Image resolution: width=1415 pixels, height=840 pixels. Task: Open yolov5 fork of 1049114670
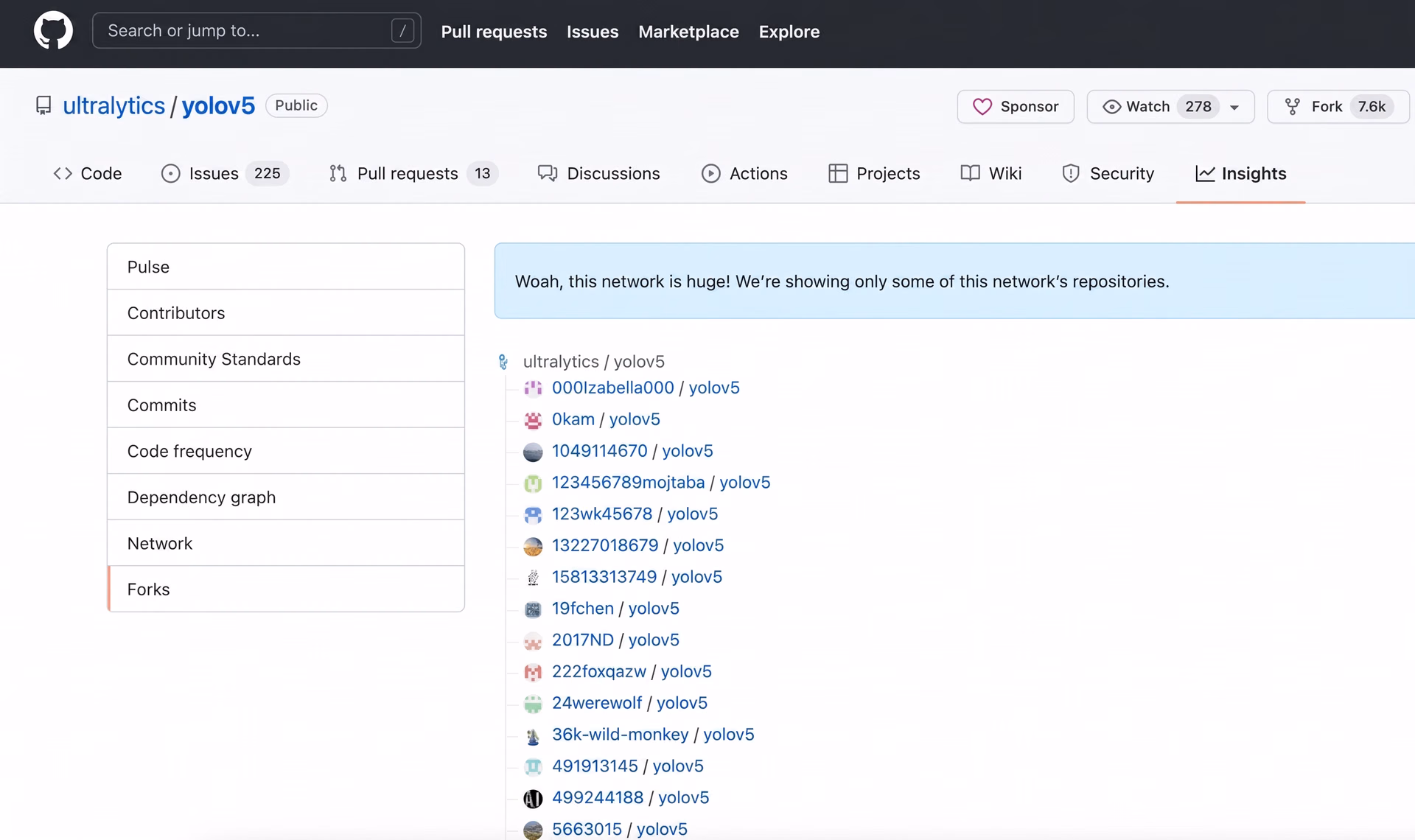point(688,451)
